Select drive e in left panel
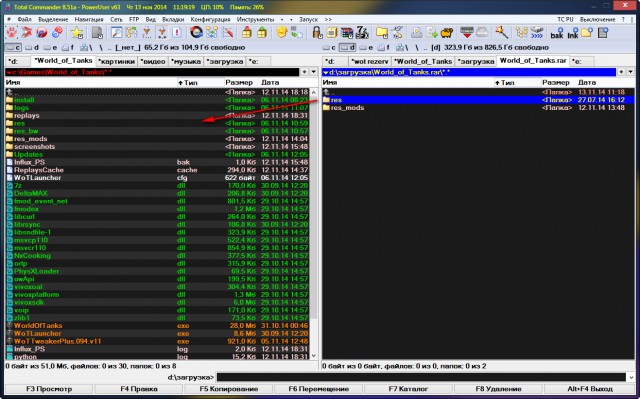The image size is (640, 399). [x=50, y=47]
